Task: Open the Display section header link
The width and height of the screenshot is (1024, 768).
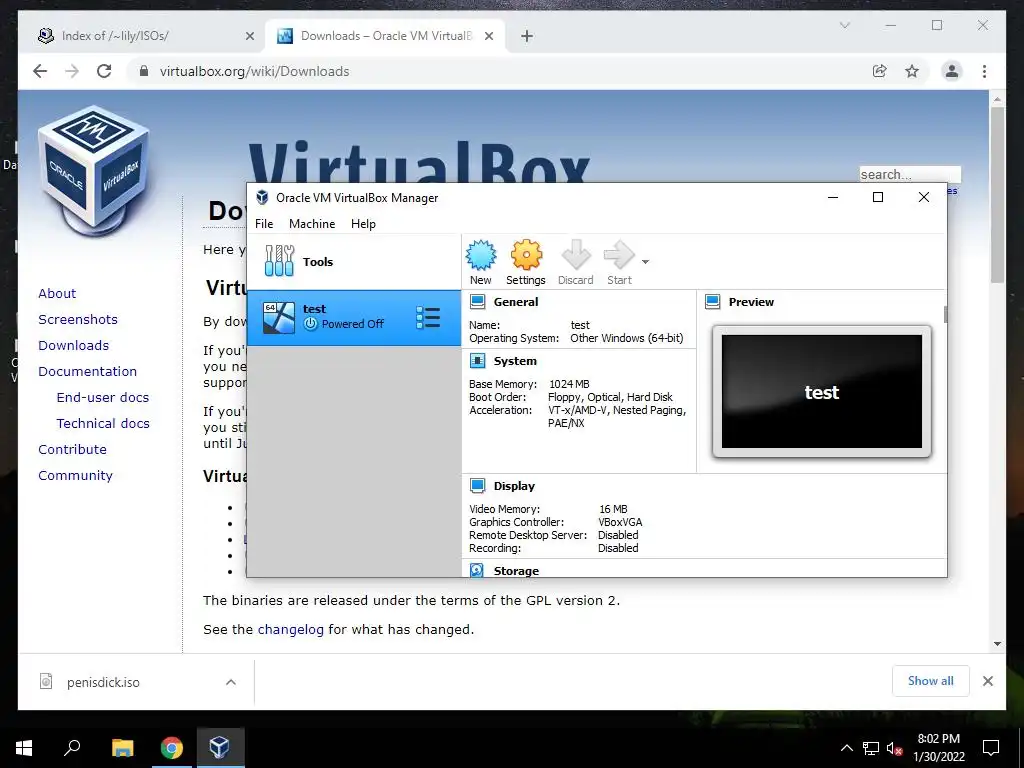Action: point(514,486)
